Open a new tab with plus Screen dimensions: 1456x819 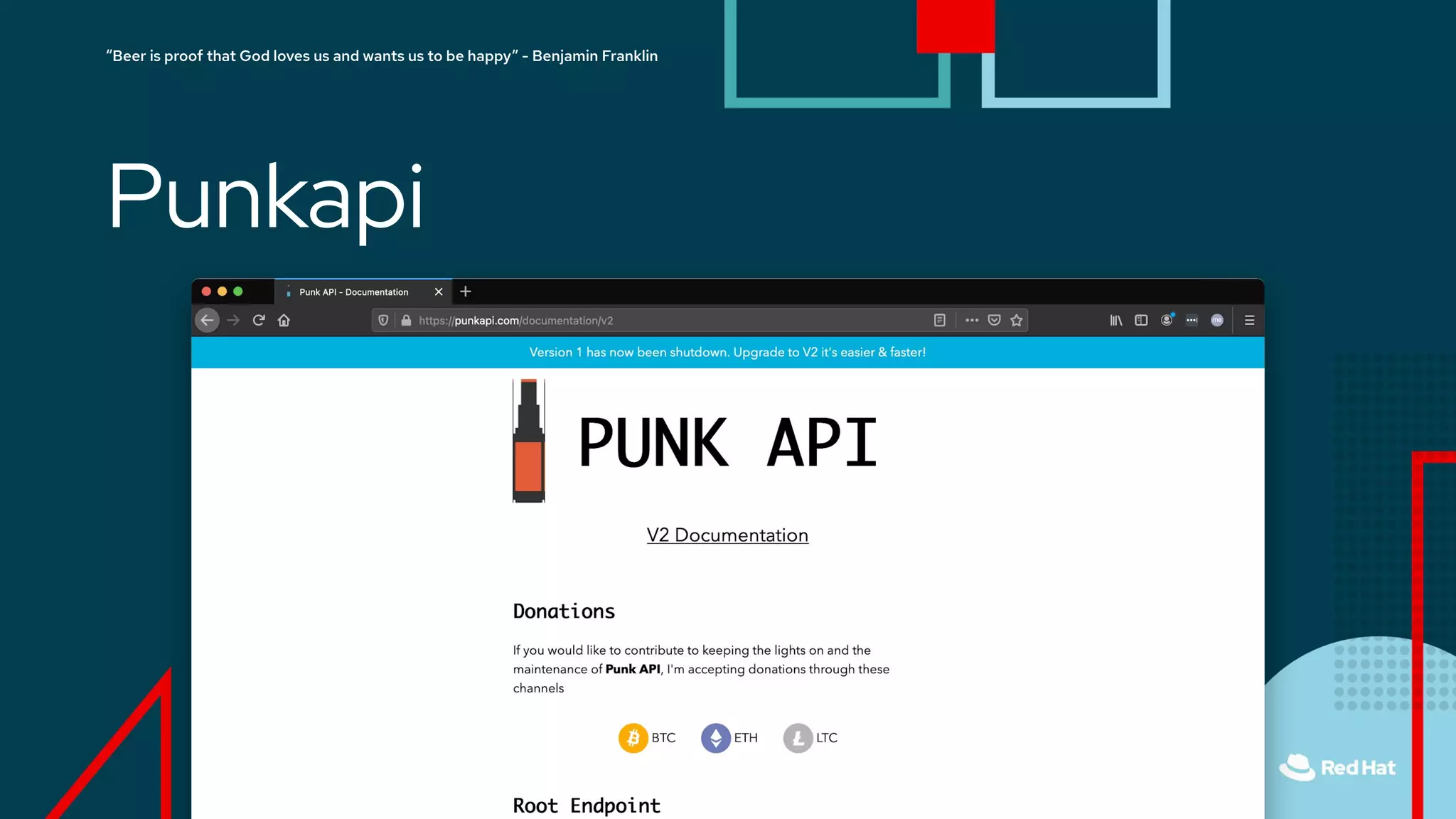[466, 291]
